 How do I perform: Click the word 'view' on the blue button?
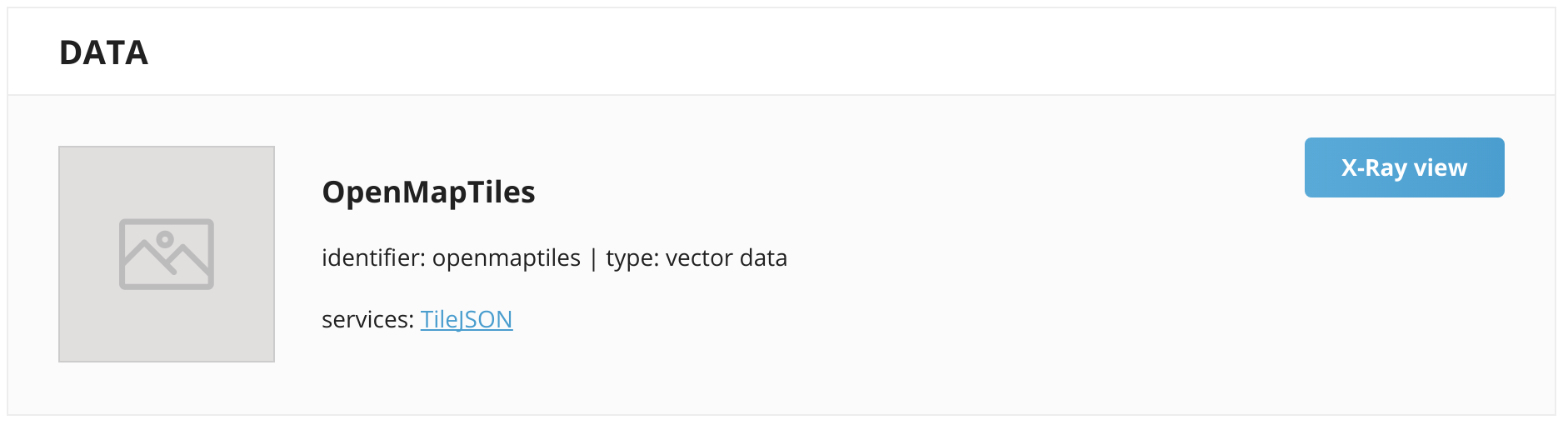pyautogui.click(x=1441, y=167)
